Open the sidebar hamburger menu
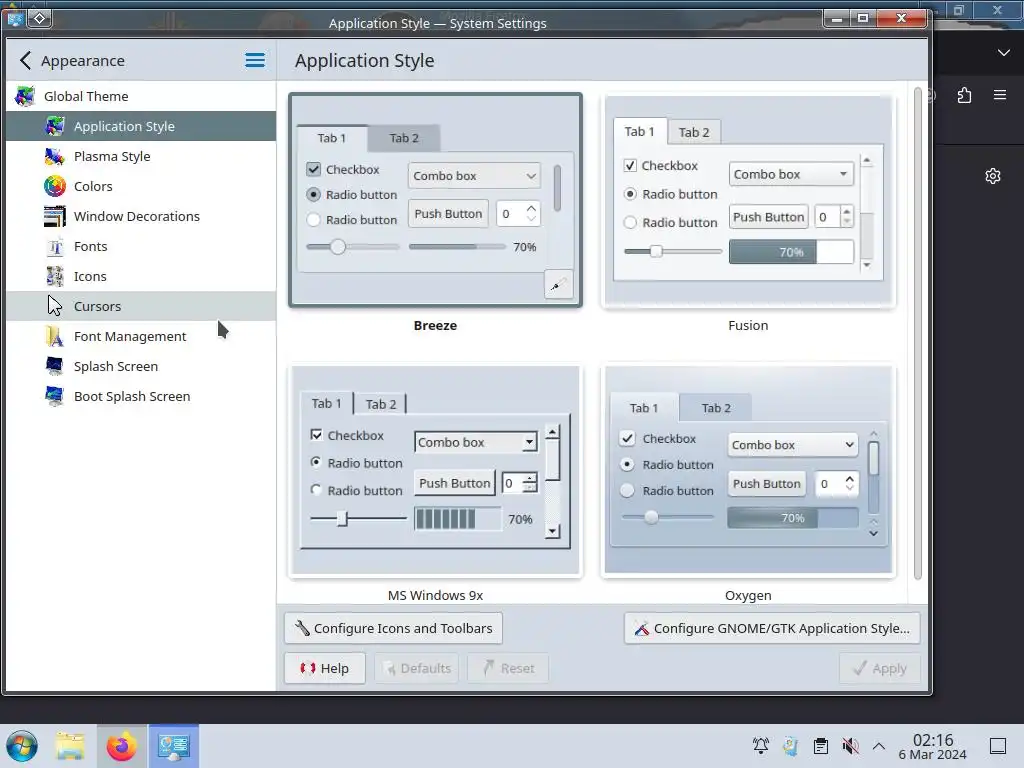Screen dimensions: 1024x768 pos(255,61)
